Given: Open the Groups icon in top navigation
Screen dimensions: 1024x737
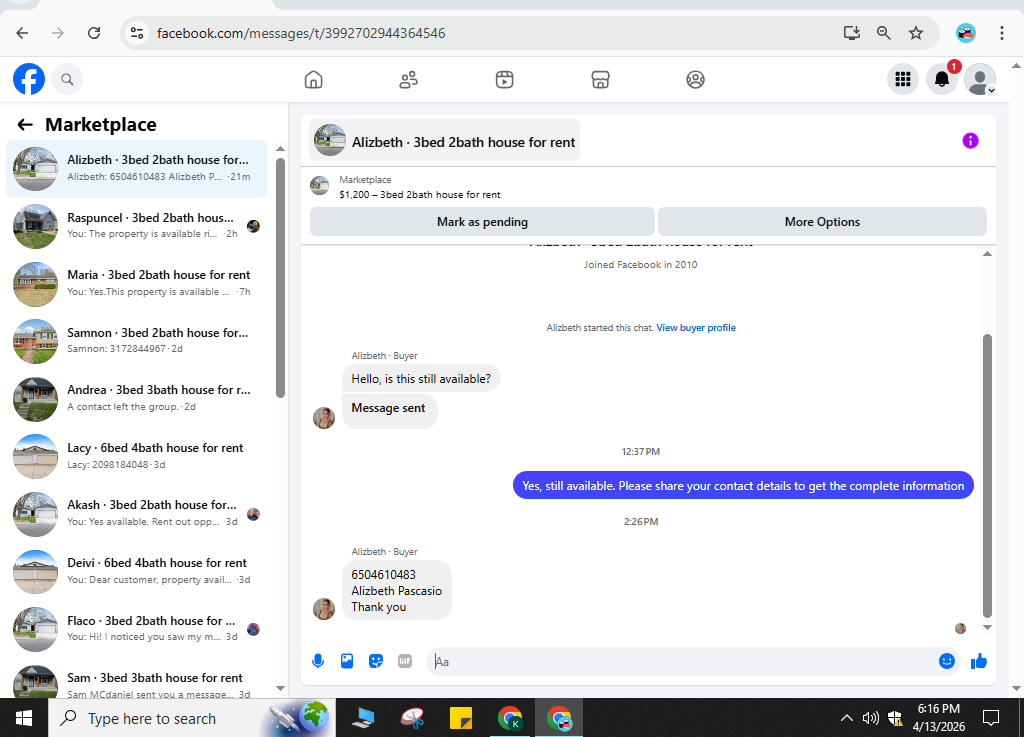Looking at the screenshot, I should tap(696, 80).
